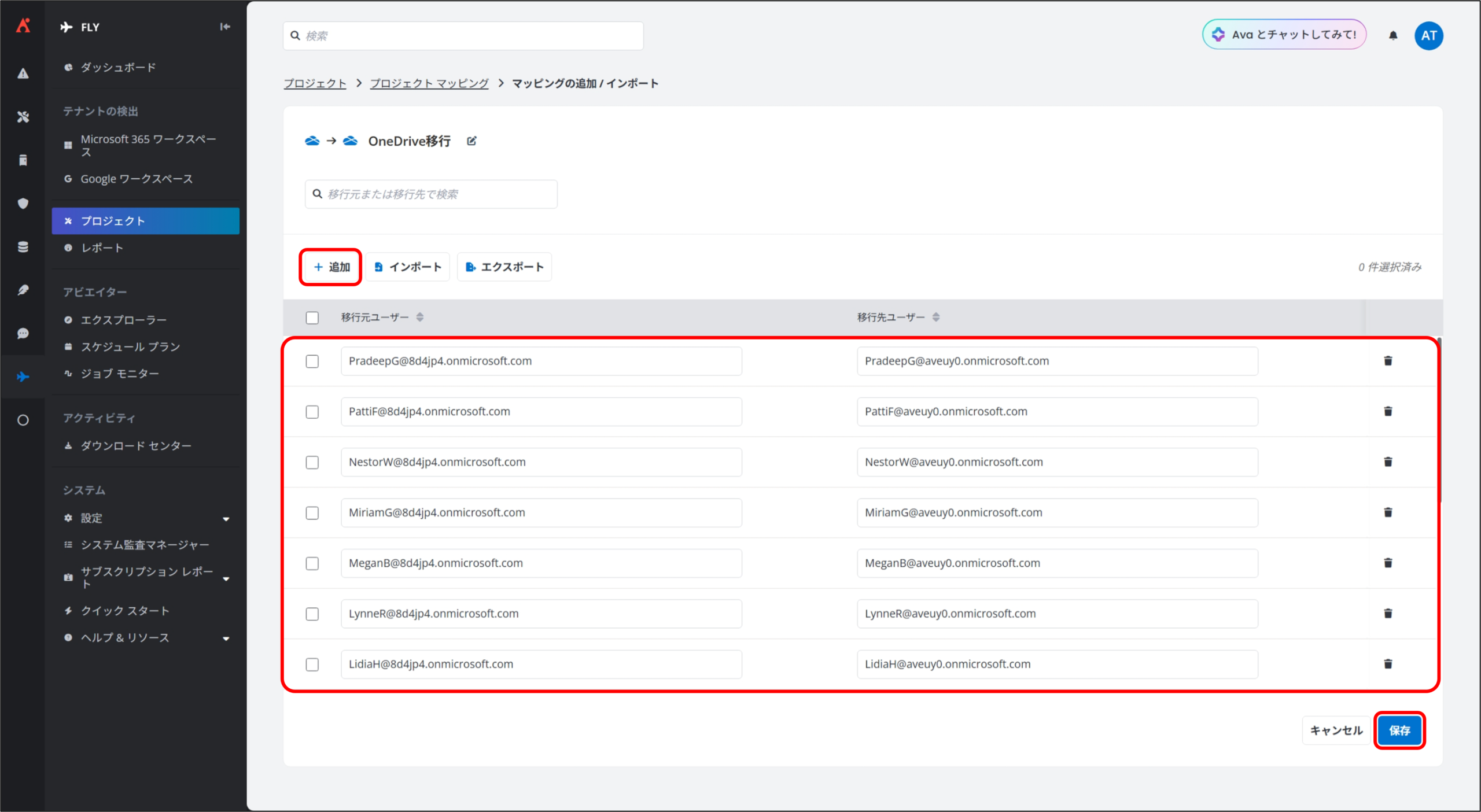Delete the PradeepG mapping row
1481x812 pixels.
click(x=1387, y=361)
